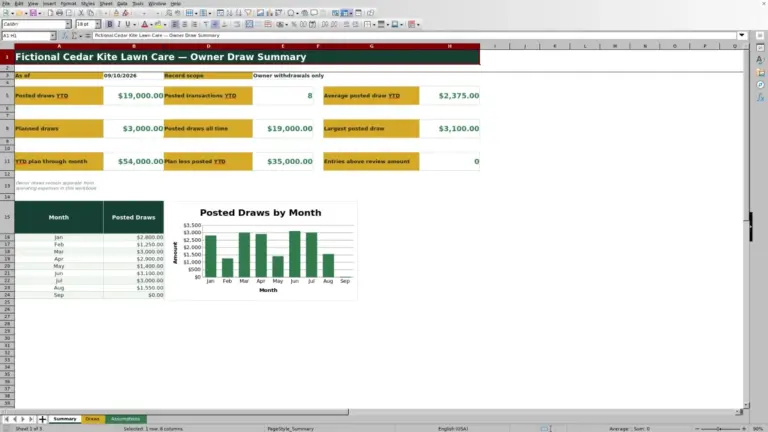Viewport: 768px width, 432px height.
Task: Expand the formula bar dropdown arrow
Action: pyautogui.click(x=742, y=35)
